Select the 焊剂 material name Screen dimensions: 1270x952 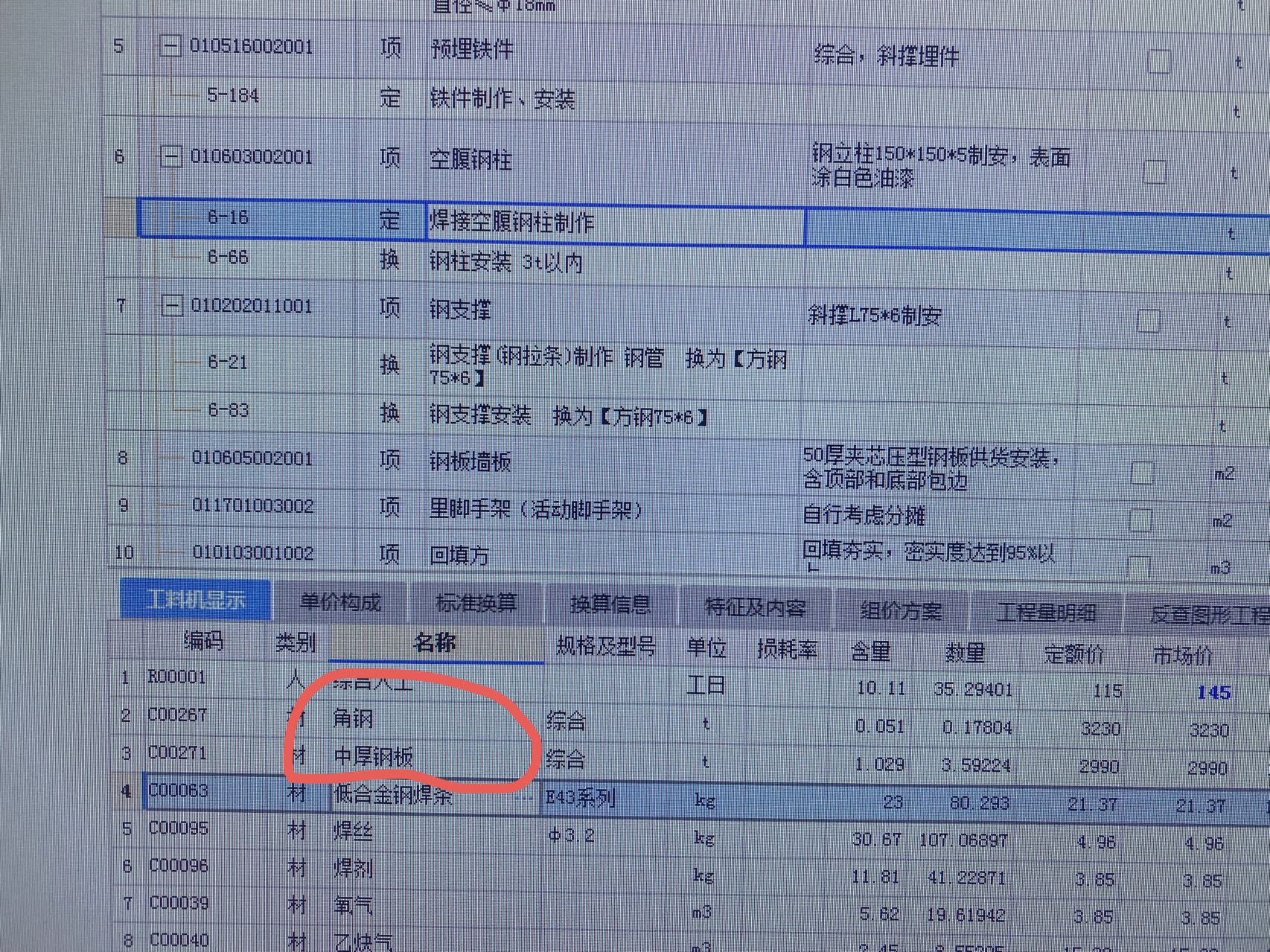coord(353,868)
